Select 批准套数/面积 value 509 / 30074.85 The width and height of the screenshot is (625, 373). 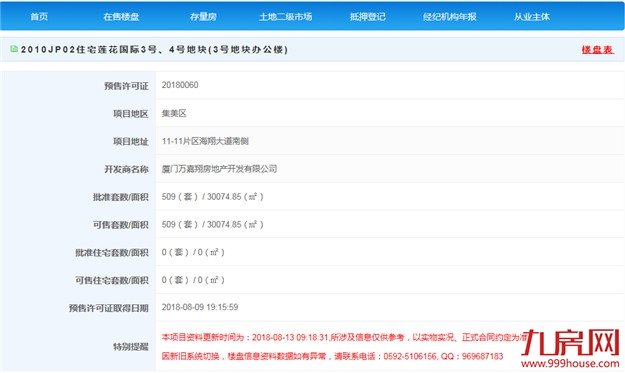pyautogui.click(x=212, y=197)
